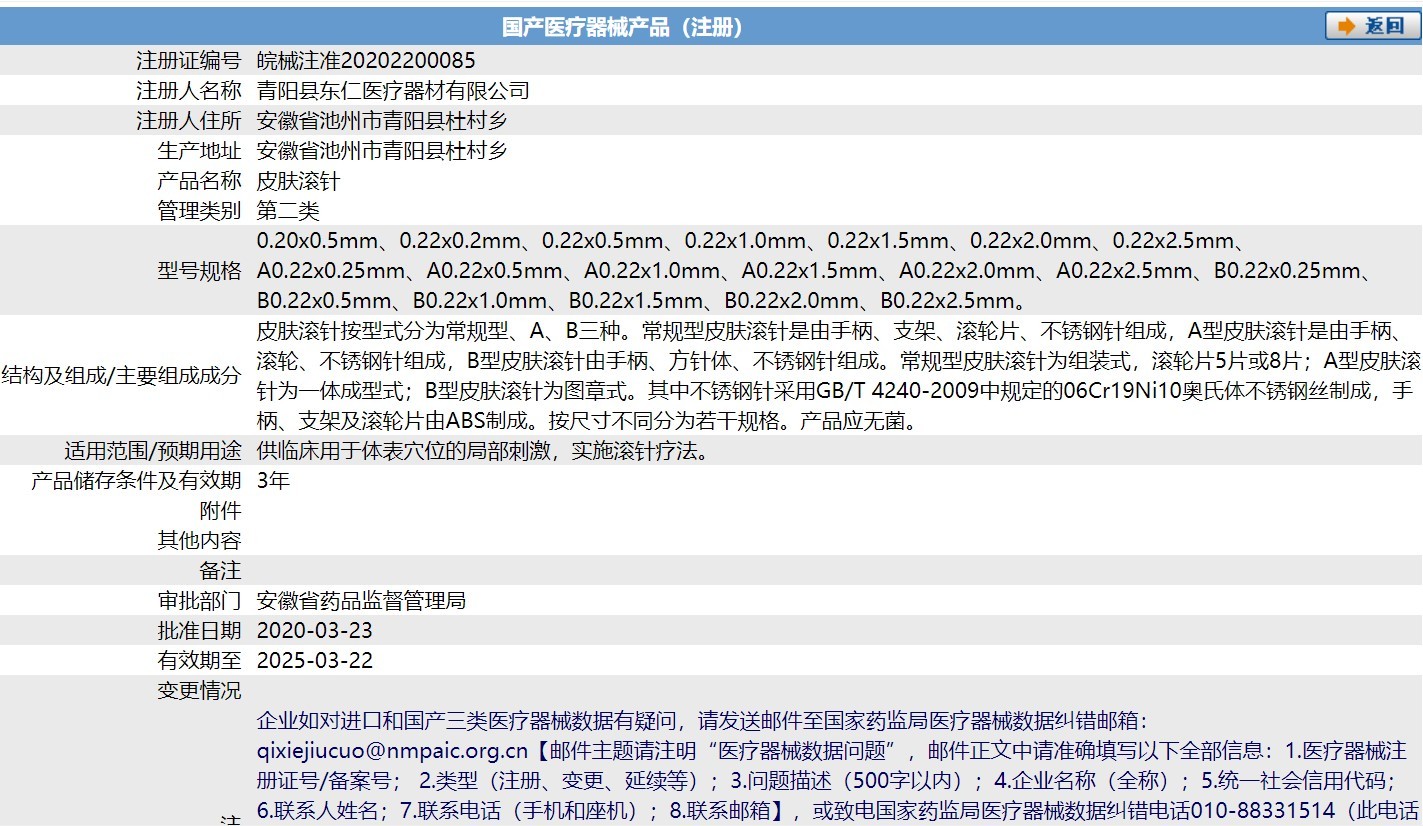The width and height of the screenshot is (1423, 826).
Task: Select the shelf life value 3年
Action: click(x=273, y=481)
